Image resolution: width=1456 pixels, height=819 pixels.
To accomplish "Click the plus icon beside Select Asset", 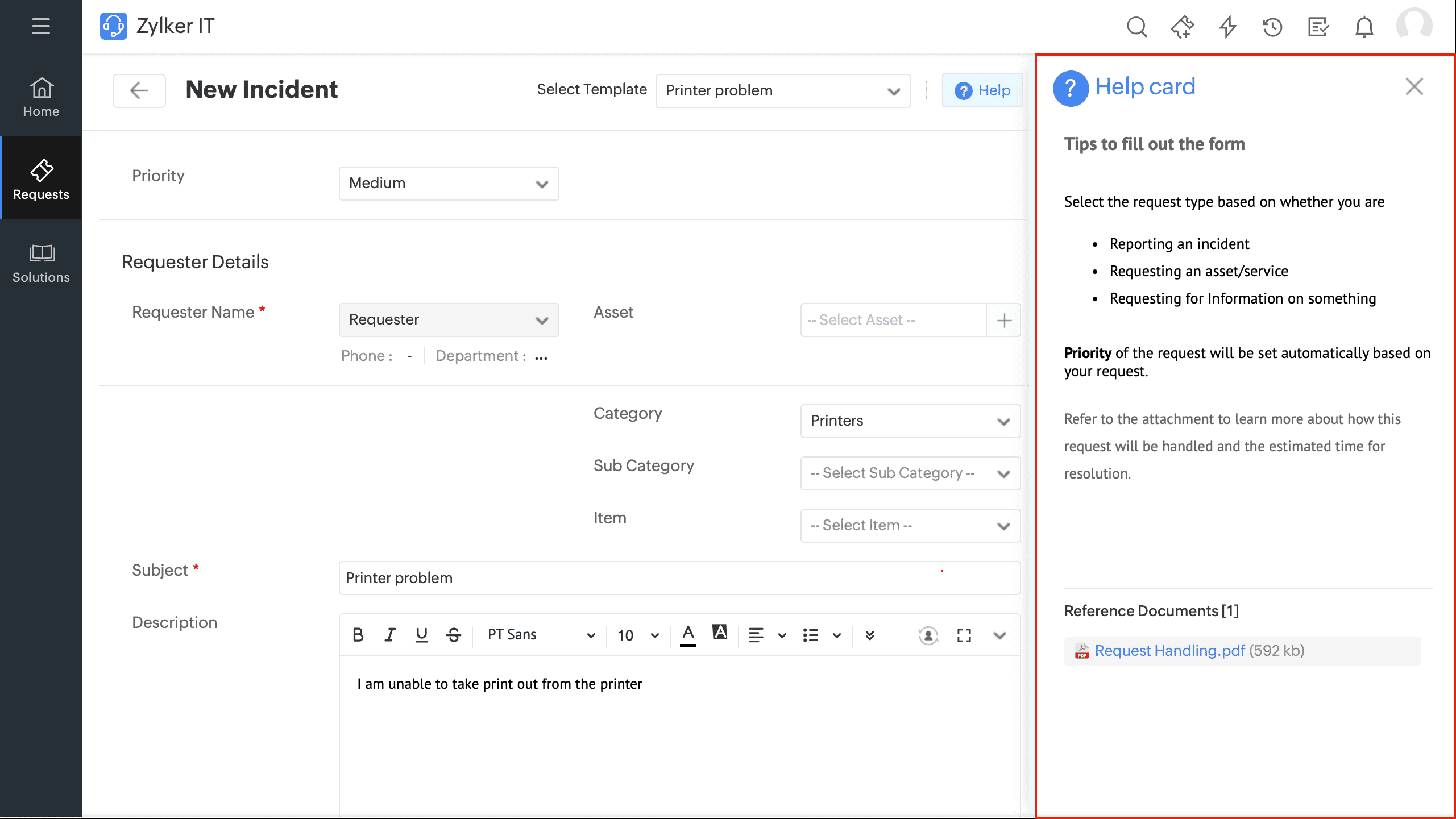I will pyautogui.click(x=1004, y=321).
